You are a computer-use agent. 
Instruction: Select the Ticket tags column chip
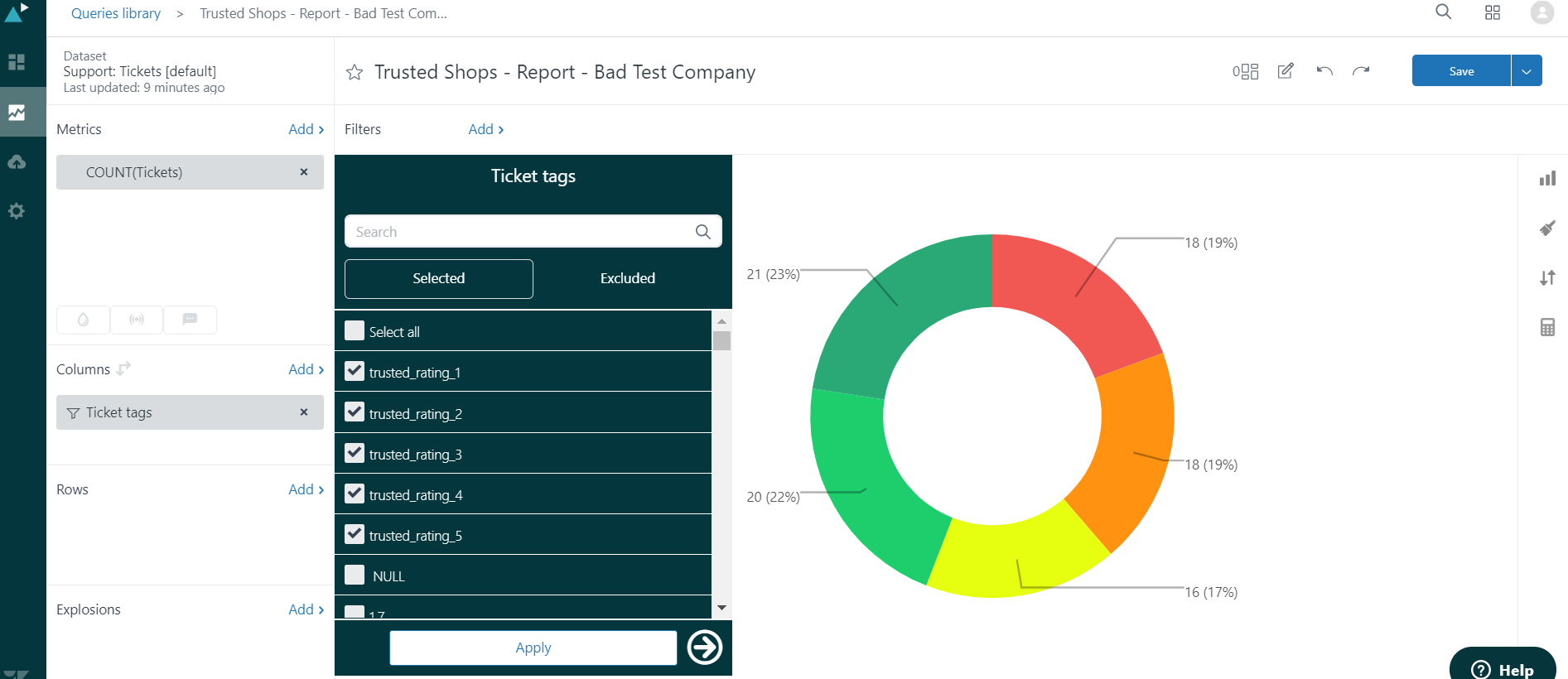[190, 412]
